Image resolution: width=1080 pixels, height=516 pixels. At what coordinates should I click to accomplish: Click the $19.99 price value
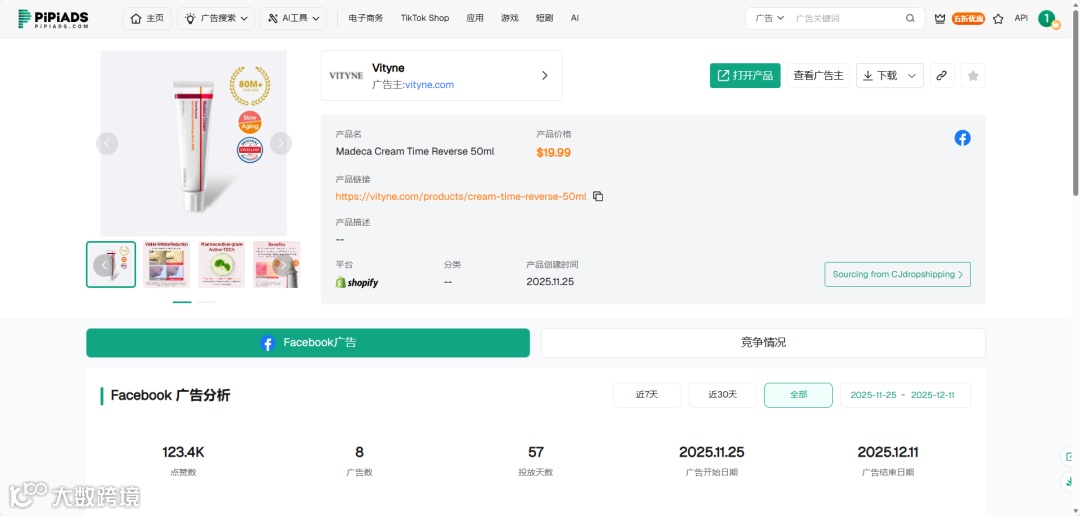(554, 153)
